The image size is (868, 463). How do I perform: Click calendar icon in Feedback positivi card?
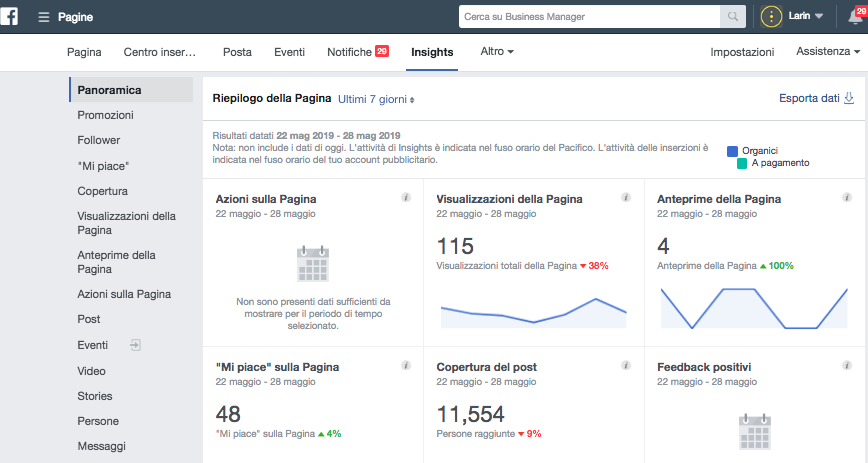tap(755, 431)
